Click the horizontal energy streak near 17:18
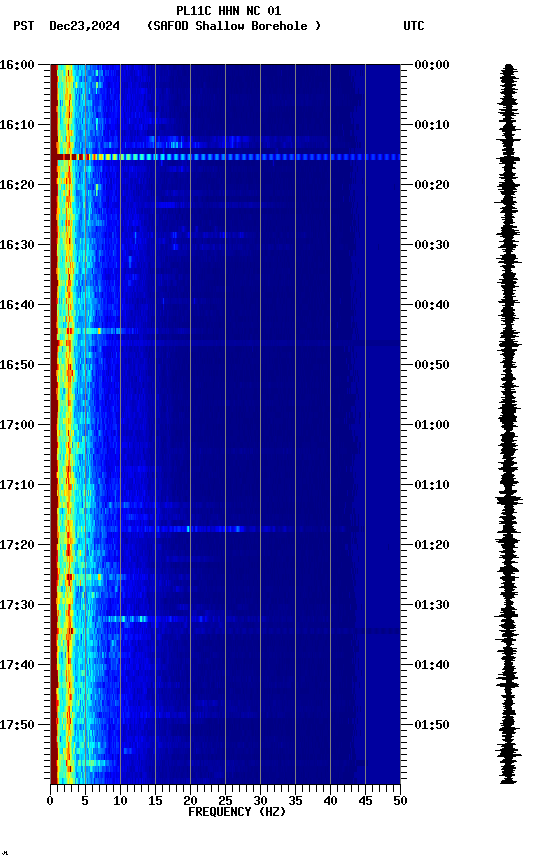This screenshot has width=552, height=864. [x=226, y=530]
